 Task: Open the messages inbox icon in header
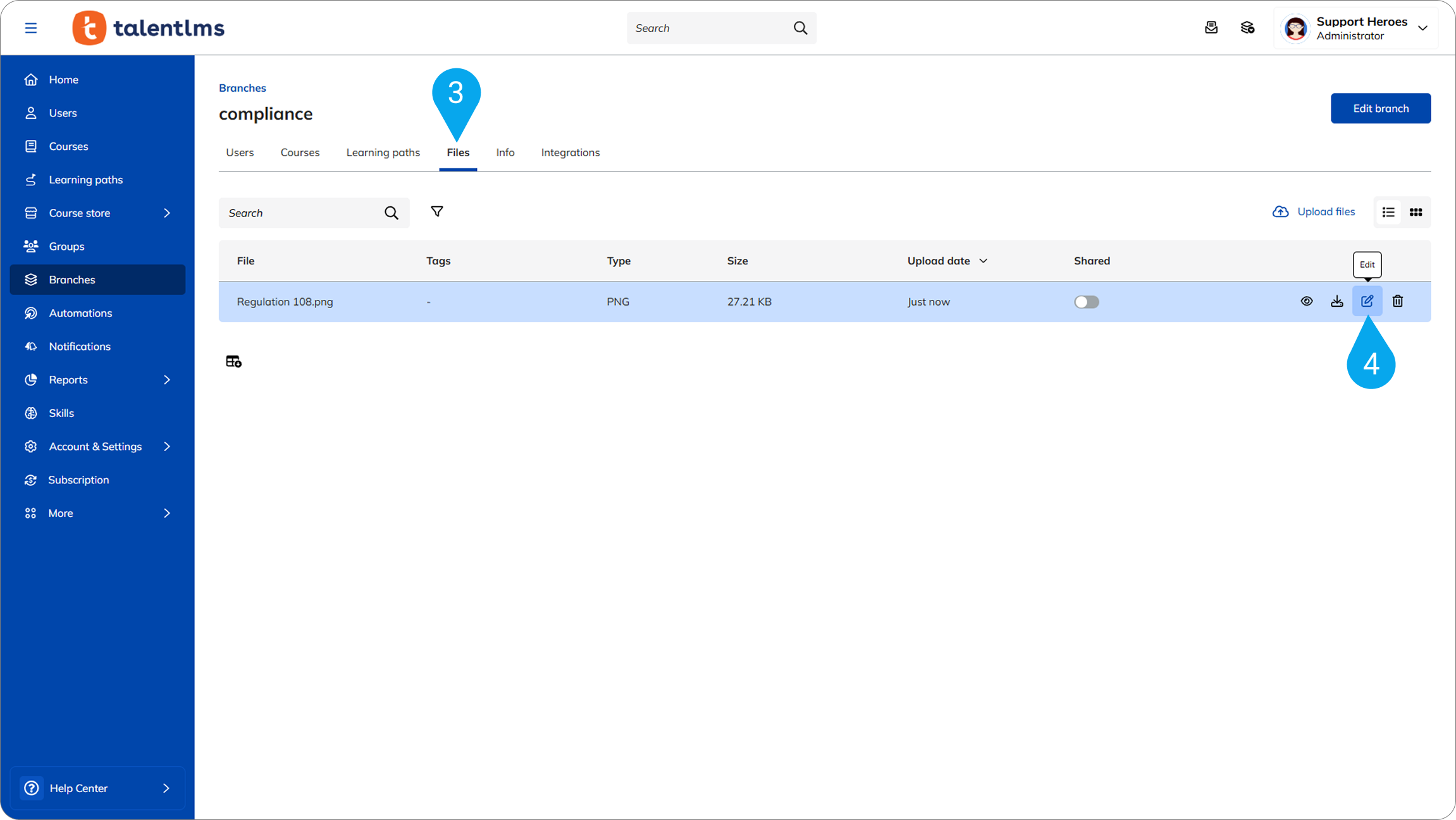[x=1211, y=28]
